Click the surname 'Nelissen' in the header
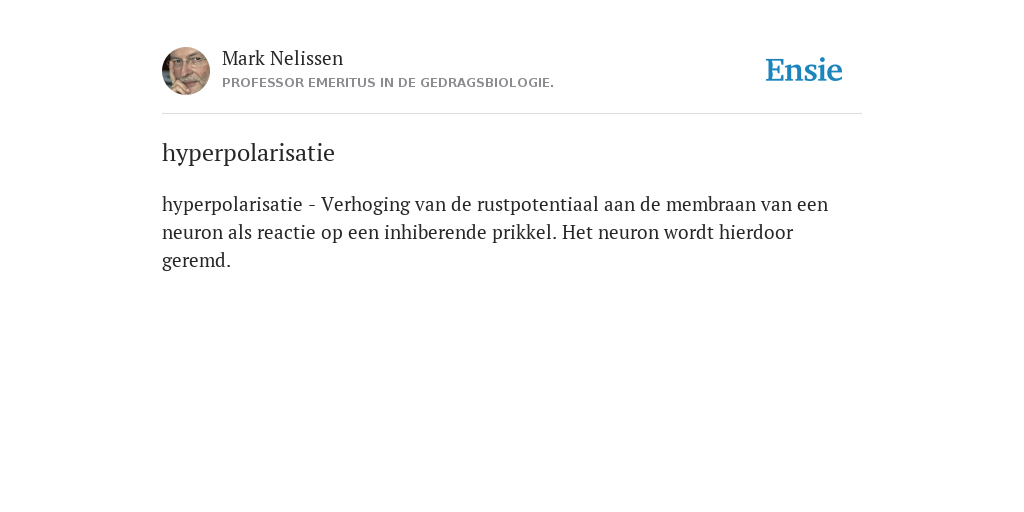Viewport: 1024px width, 512px height. (x=306, y=58)
